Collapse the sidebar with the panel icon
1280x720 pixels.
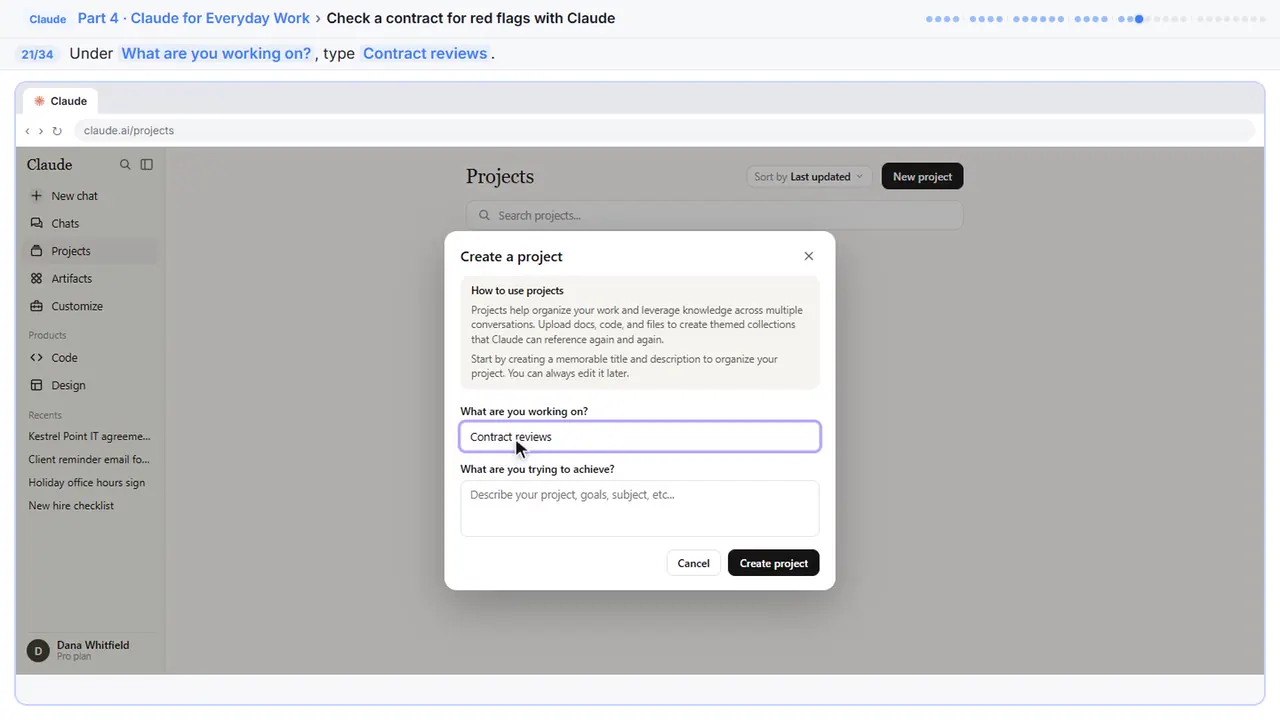coord(147,165)
